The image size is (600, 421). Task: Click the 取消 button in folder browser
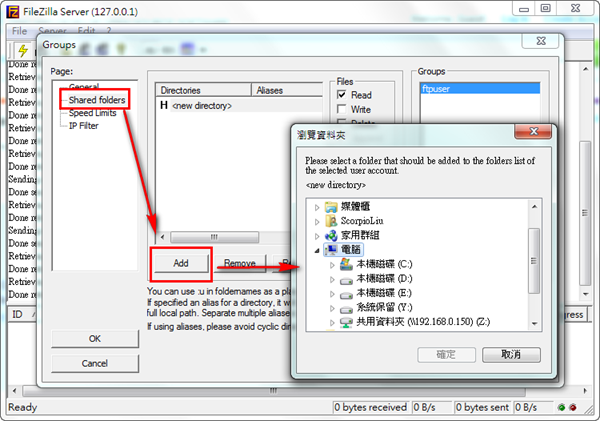point(511,355)
